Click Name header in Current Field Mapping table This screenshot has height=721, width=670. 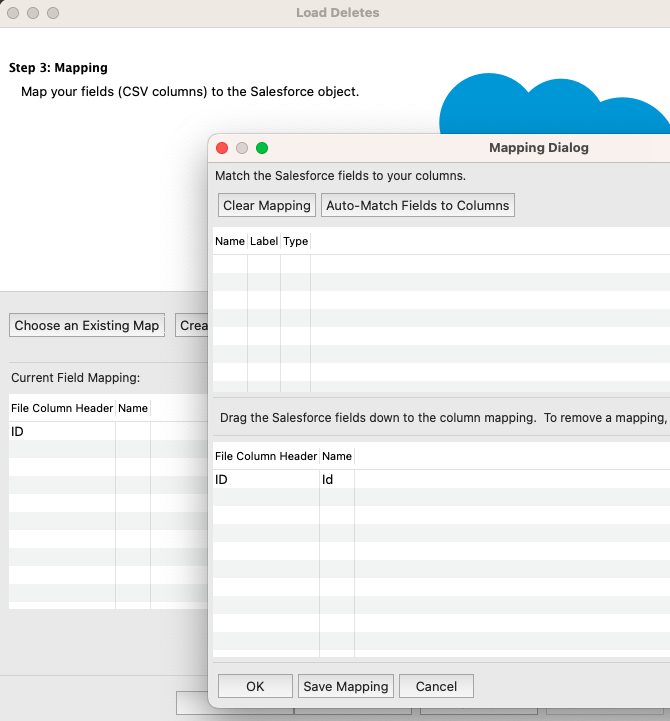tap(133, 408)
